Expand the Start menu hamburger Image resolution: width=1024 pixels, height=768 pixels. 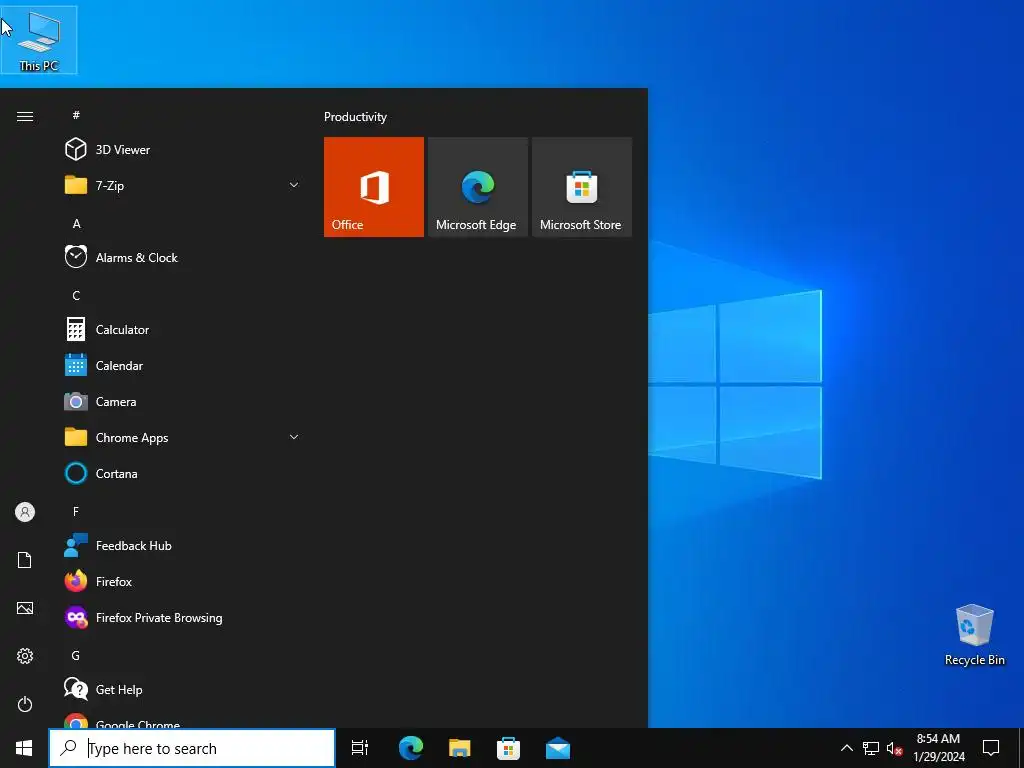(x=25, y=116)
